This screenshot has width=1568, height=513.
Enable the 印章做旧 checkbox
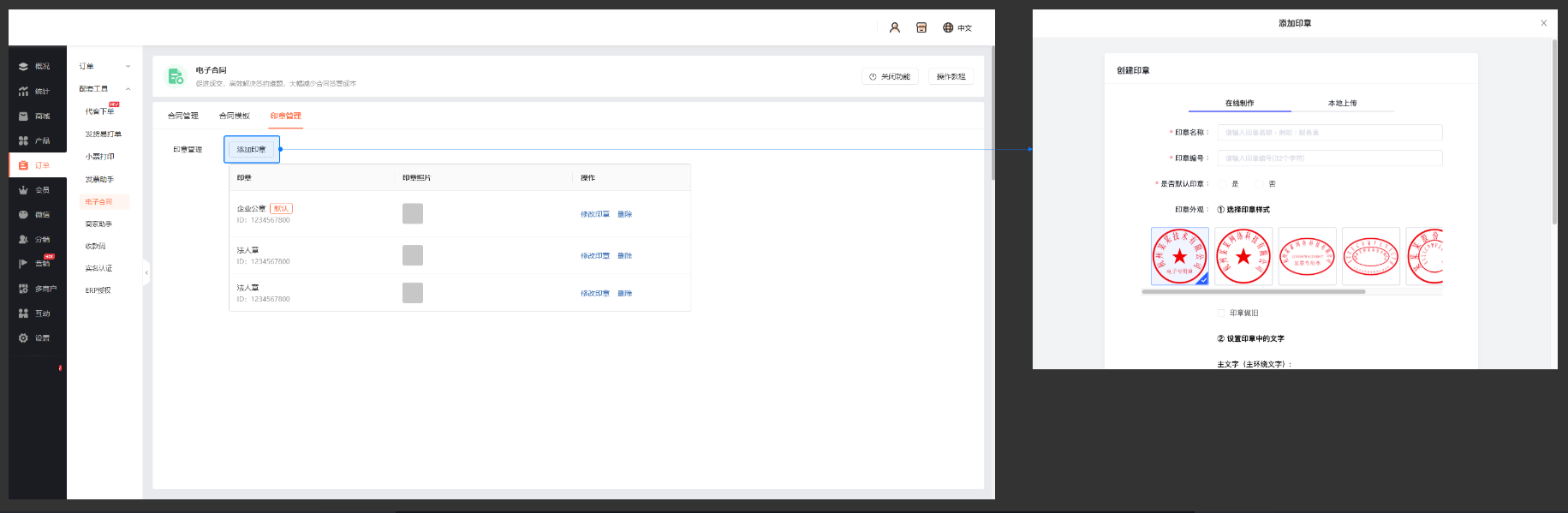click(x=1221, y=313)
